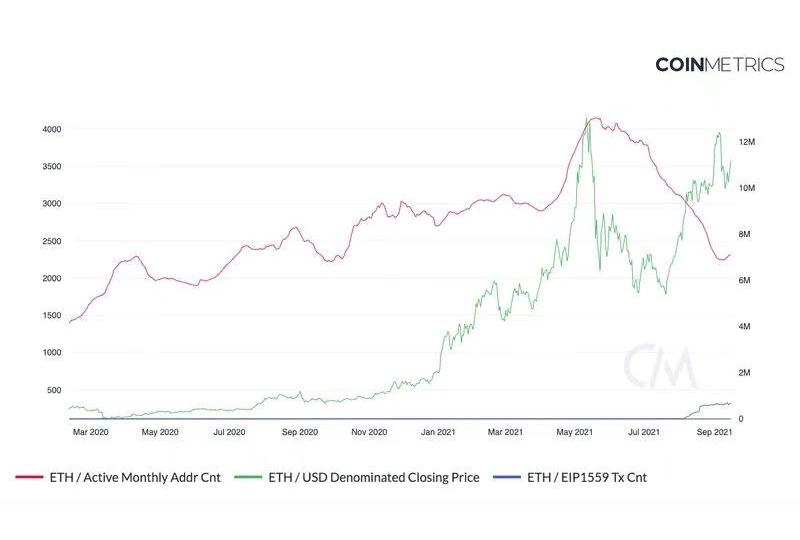The width and height of the screenshot is (800, 540).
Task: Select the Jul 2021 x-axis label
Action: point(643,432)
